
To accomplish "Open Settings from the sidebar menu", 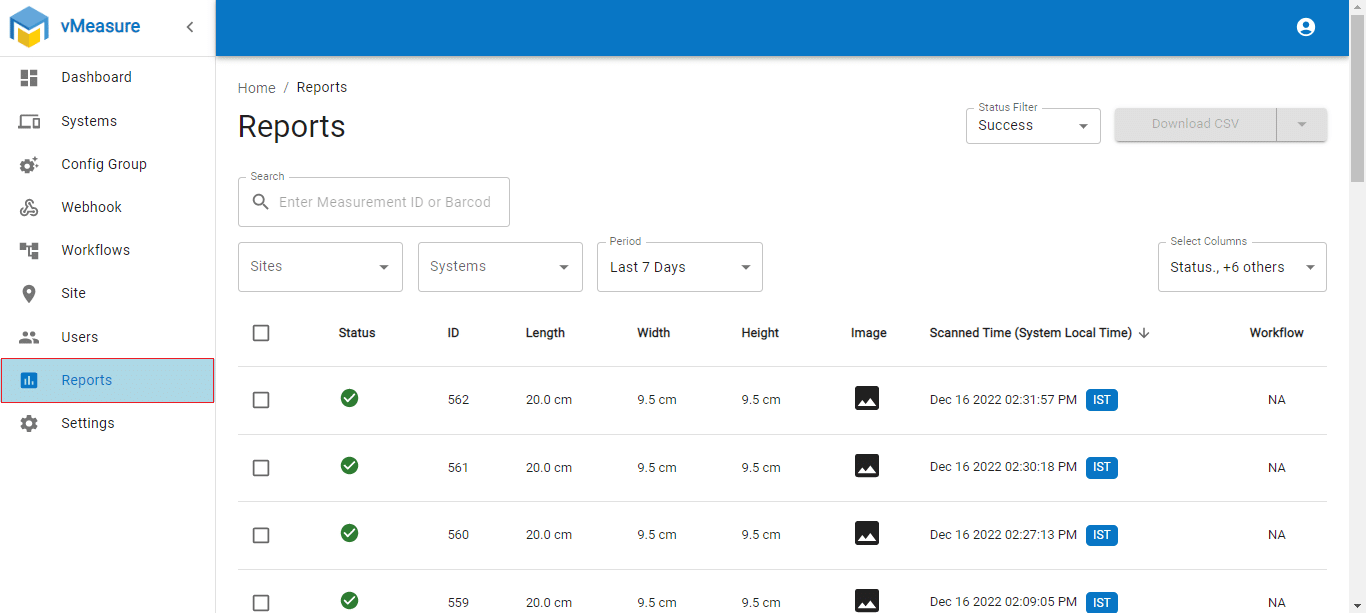I will (87, 422).
